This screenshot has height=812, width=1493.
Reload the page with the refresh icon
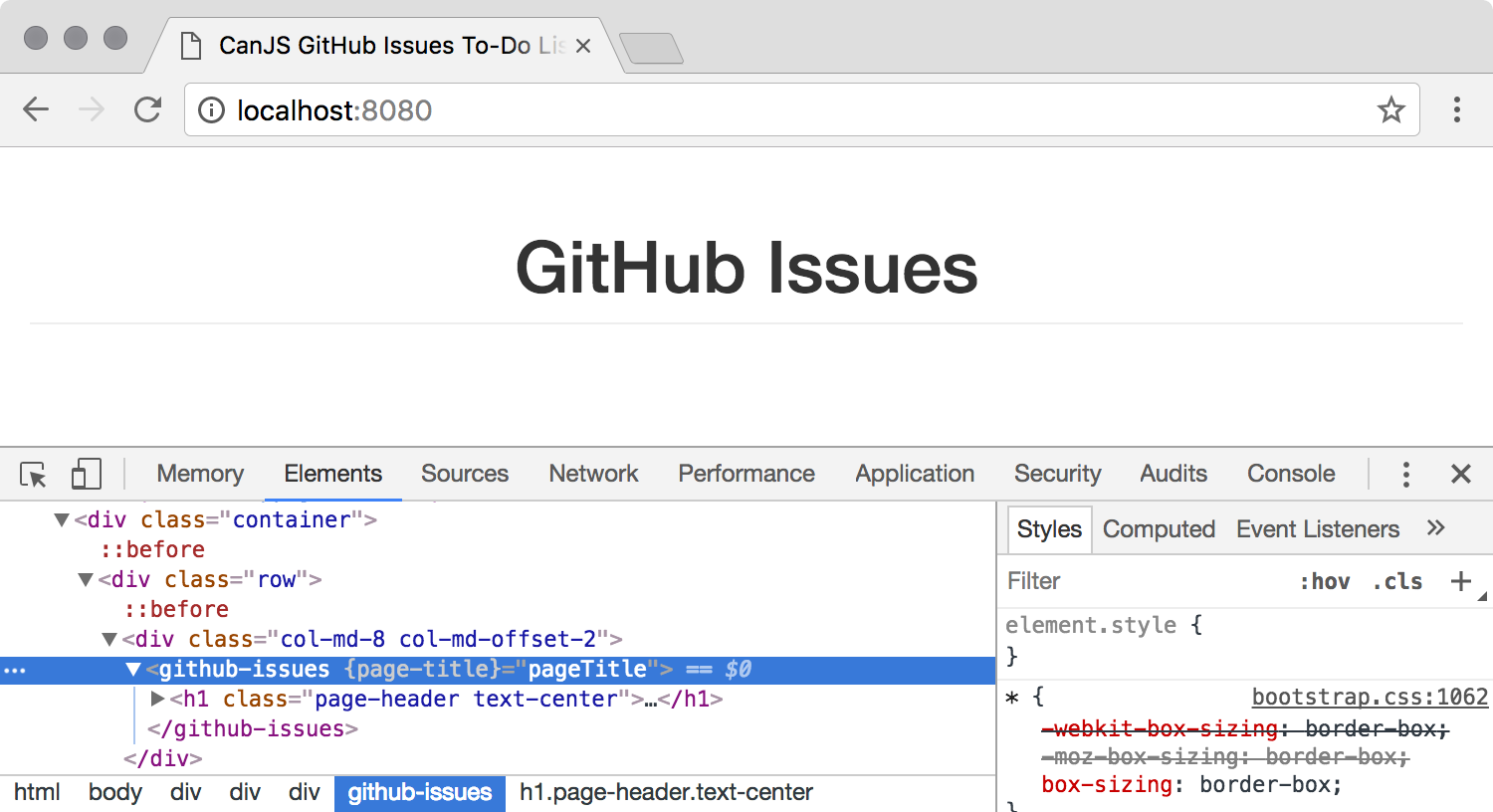point(147,109)
